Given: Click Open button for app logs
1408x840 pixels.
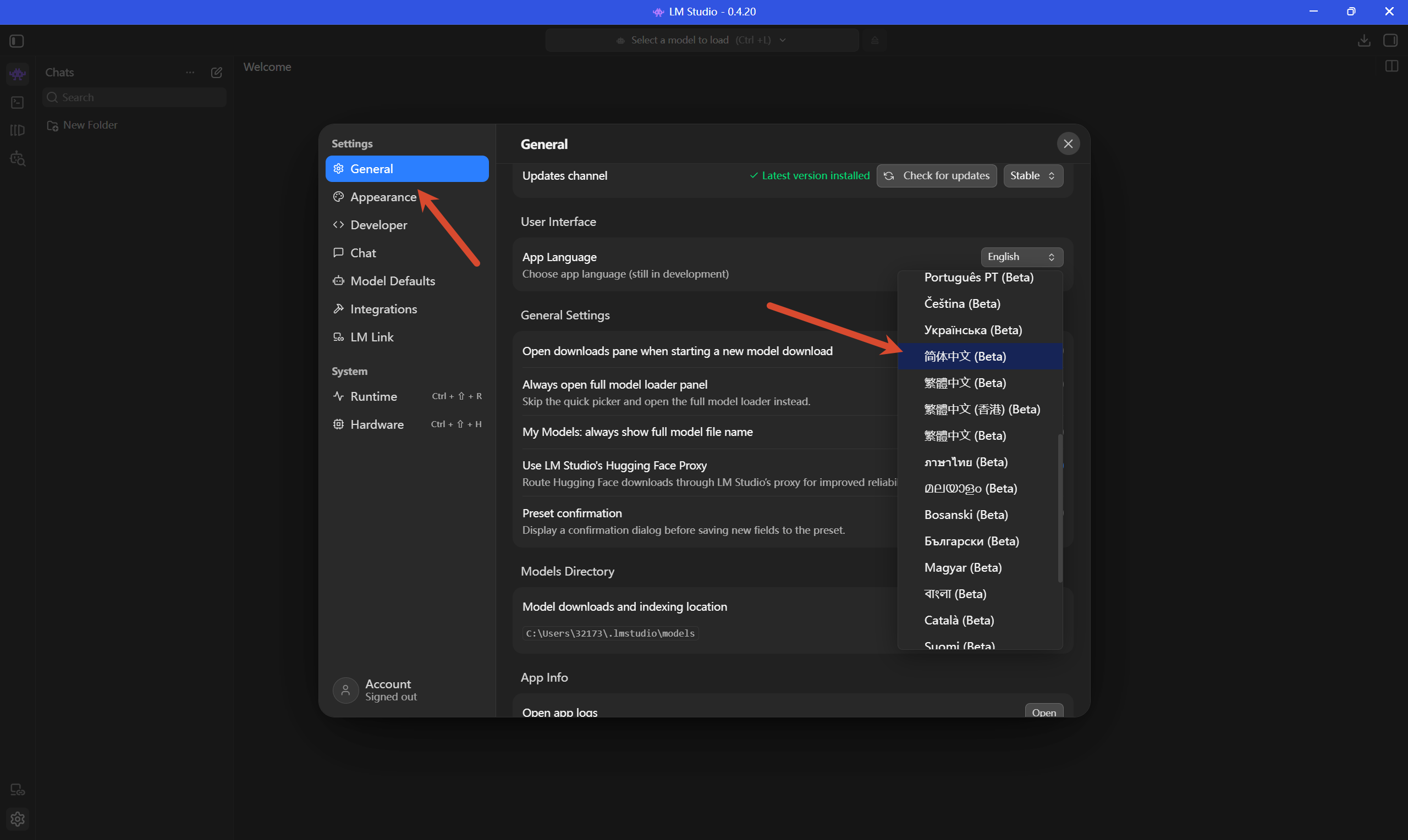Looking at the screenshot, I should point(1043,711).
